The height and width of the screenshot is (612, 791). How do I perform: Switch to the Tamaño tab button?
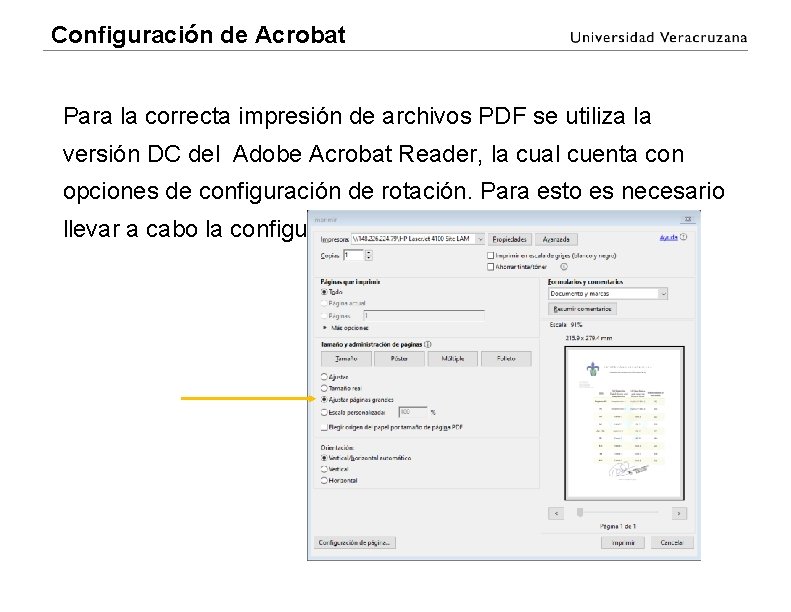[x=347, y=359]
